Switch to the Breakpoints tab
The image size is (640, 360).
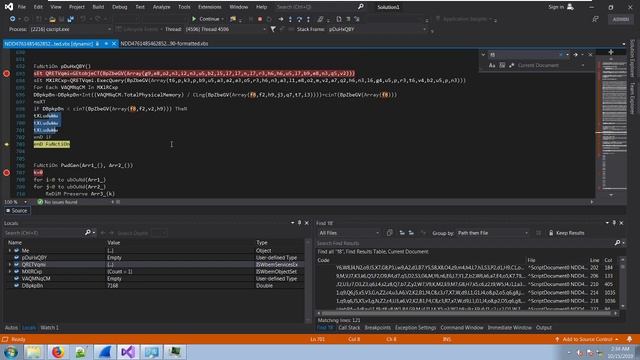(378, 328)
